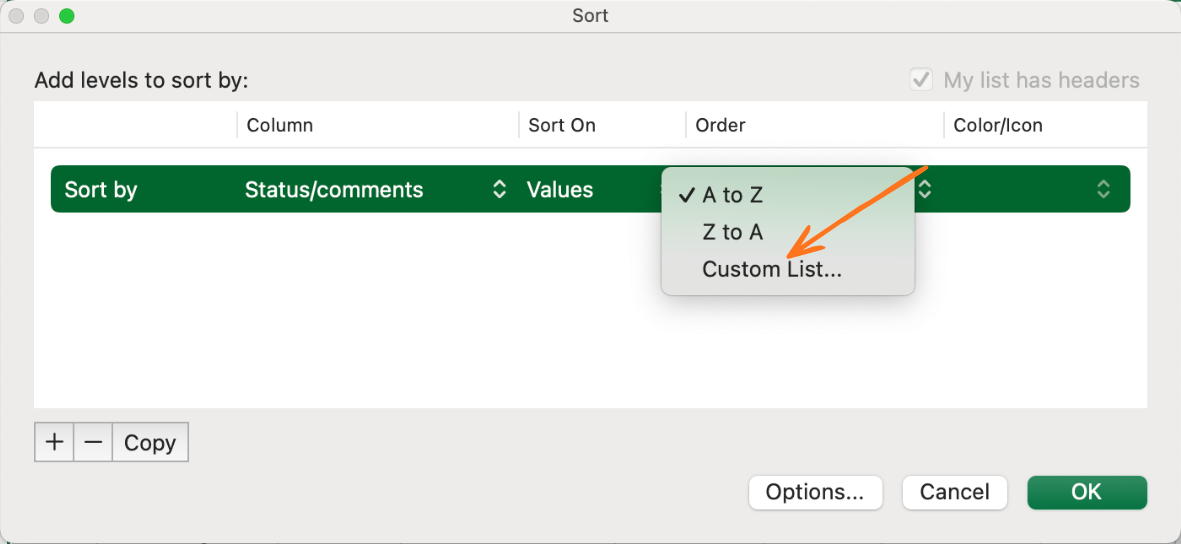The width and height of the screenshot is (1181, 544).
Task: Select the Sort by row label
Action: click(101, 190)
